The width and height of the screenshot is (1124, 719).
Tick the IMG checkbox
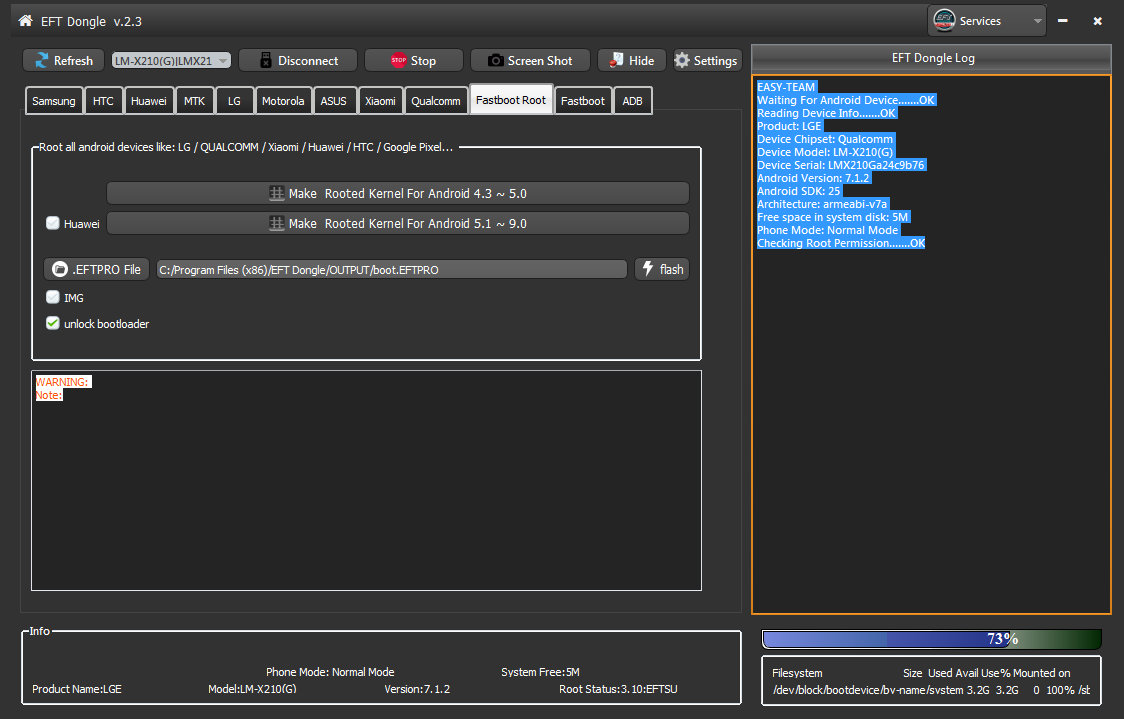[52, 297]
